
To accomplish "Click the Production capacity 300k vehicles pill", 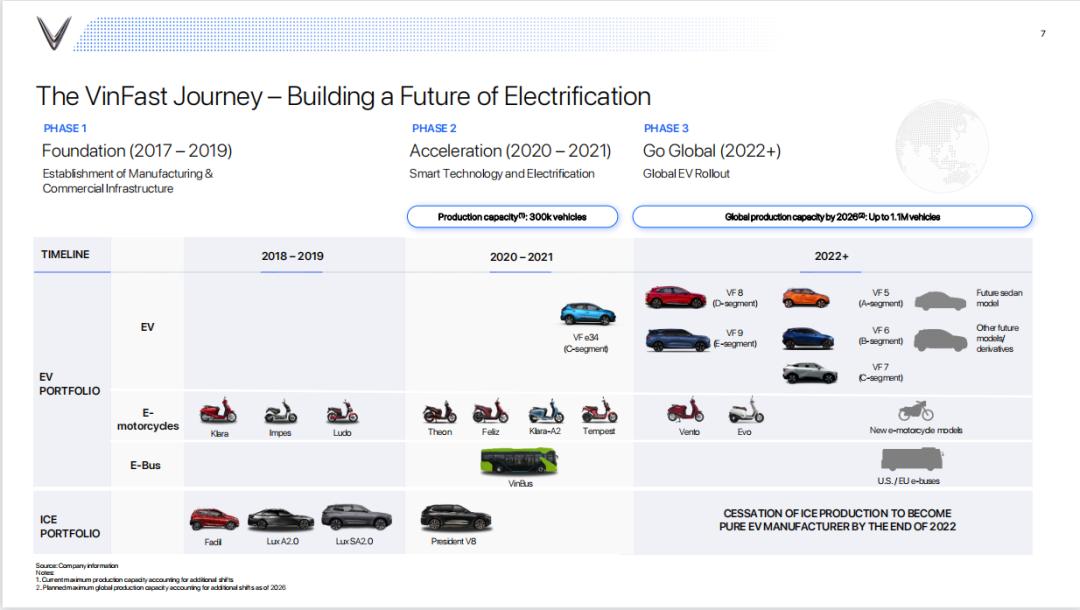I will [512, 217].
